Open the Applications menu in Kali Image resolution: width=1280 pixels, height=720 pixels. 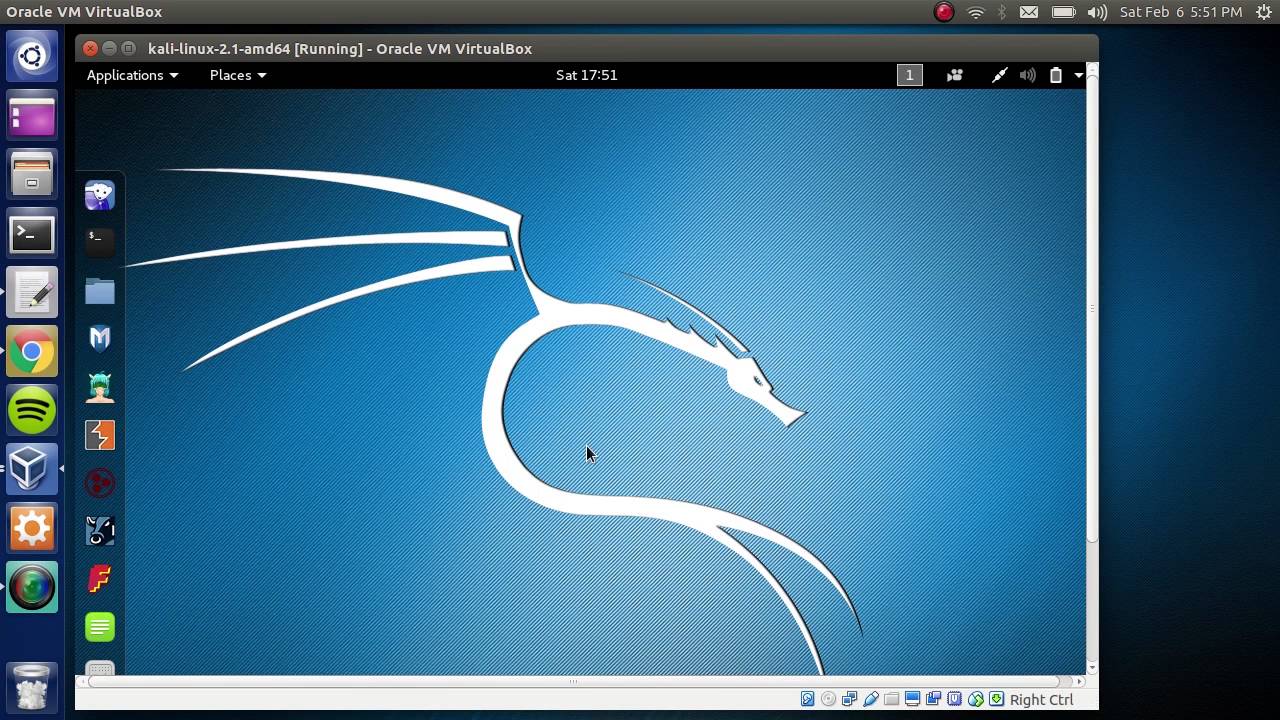[132, 75]
